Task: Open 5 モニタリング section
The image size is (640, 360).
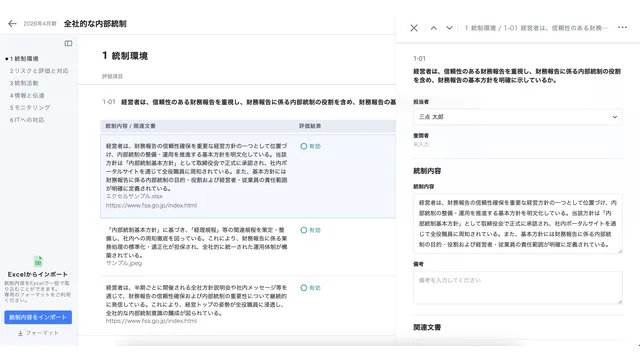Action: pyautogui.click(x=30, y=108)
